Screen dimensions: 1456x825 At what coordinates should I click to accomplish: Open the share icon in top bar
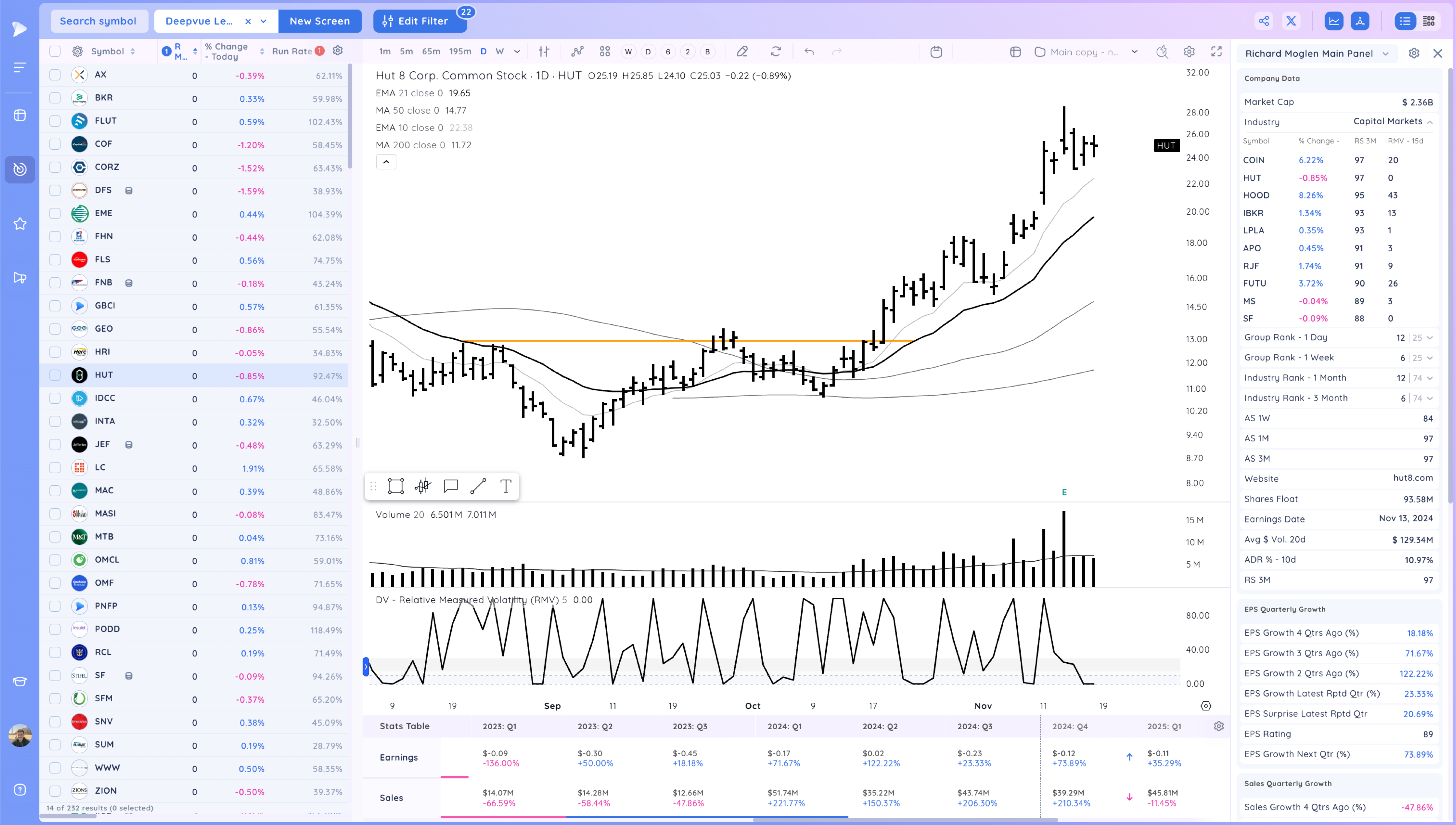[x=1263, y=21]
